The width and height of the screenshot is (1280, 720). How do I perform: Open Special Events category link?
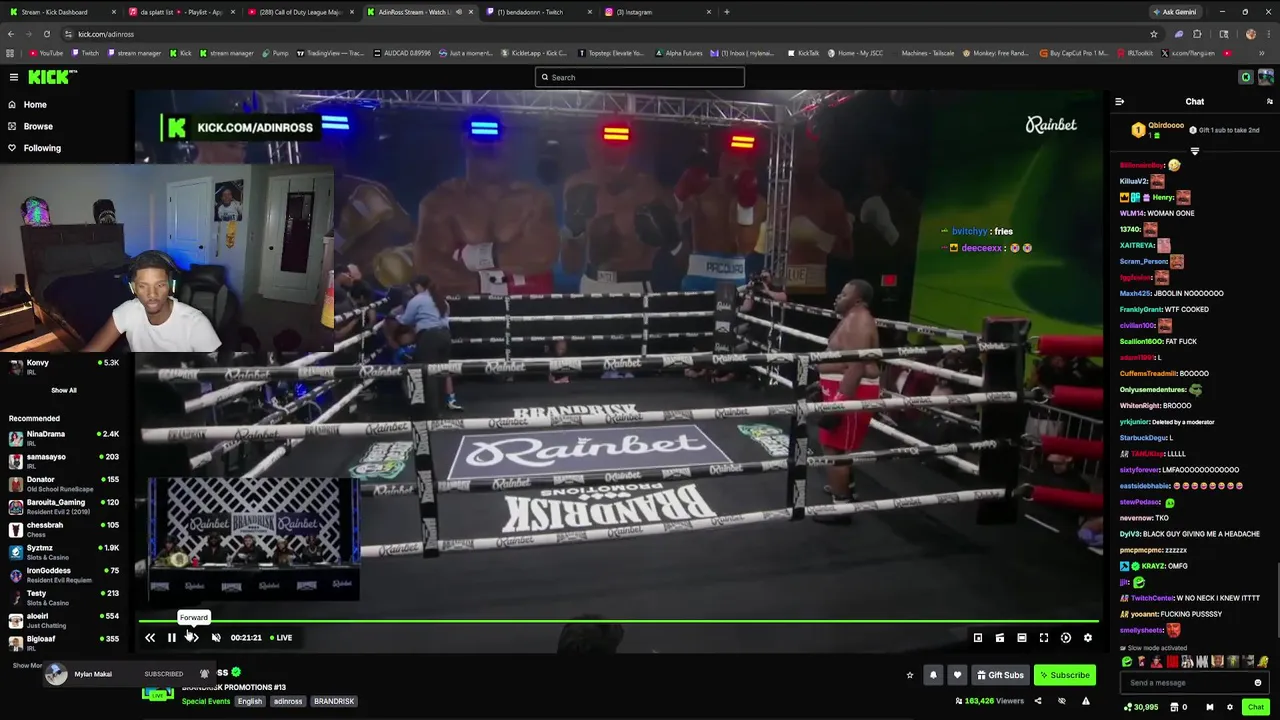pos(206,701)
